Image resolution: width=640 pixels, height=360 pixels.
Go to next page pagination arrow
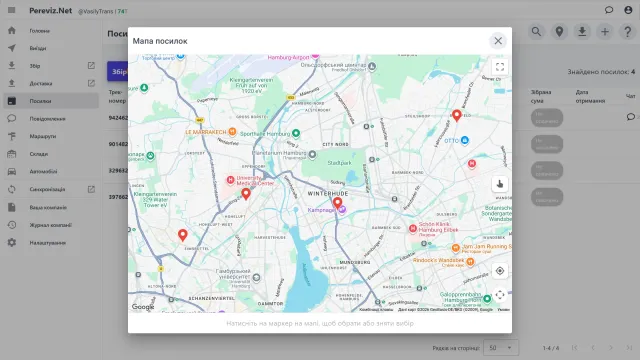(611, 348)
